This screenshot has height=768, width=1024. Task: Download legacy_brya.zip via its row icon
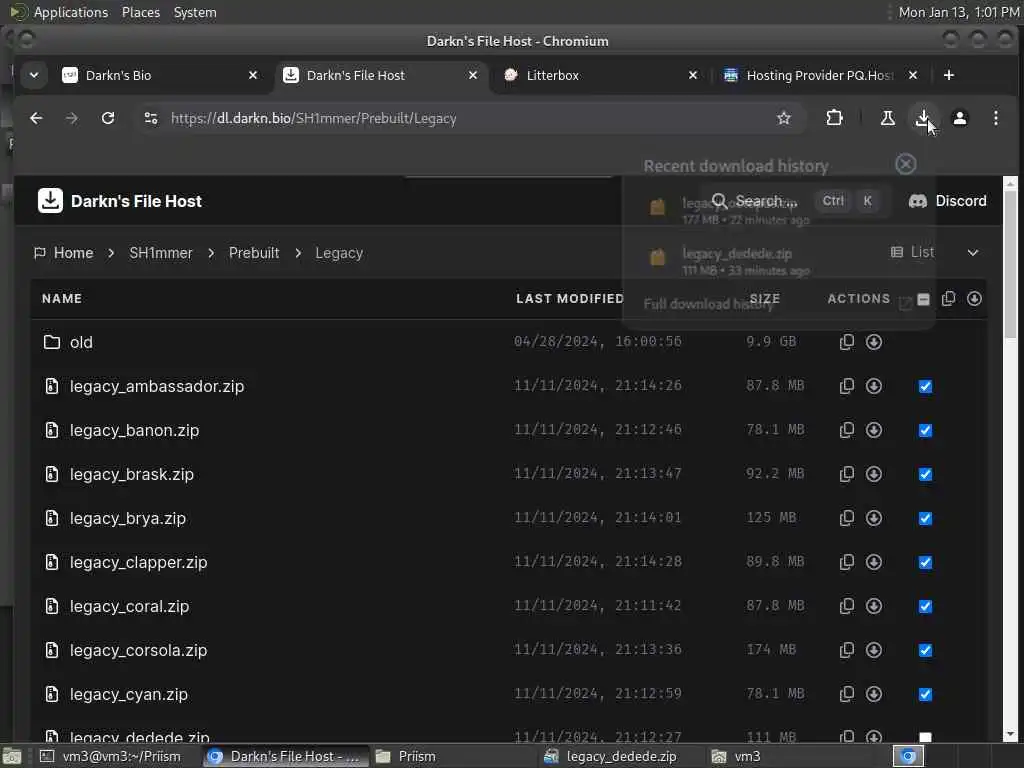(x=874, y=518)
